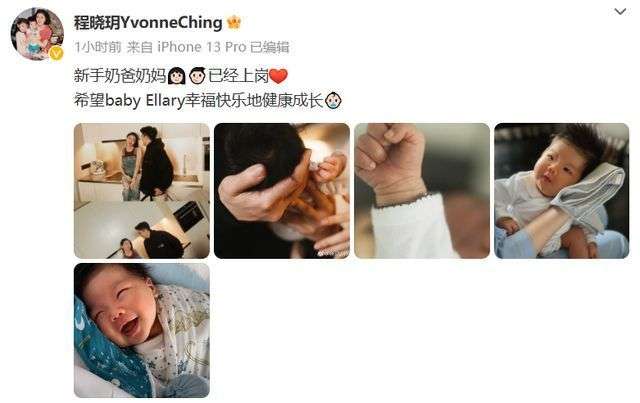Click the iPhone 13 Pro source link
Screen dimensions: 640x403
(202, 47)
